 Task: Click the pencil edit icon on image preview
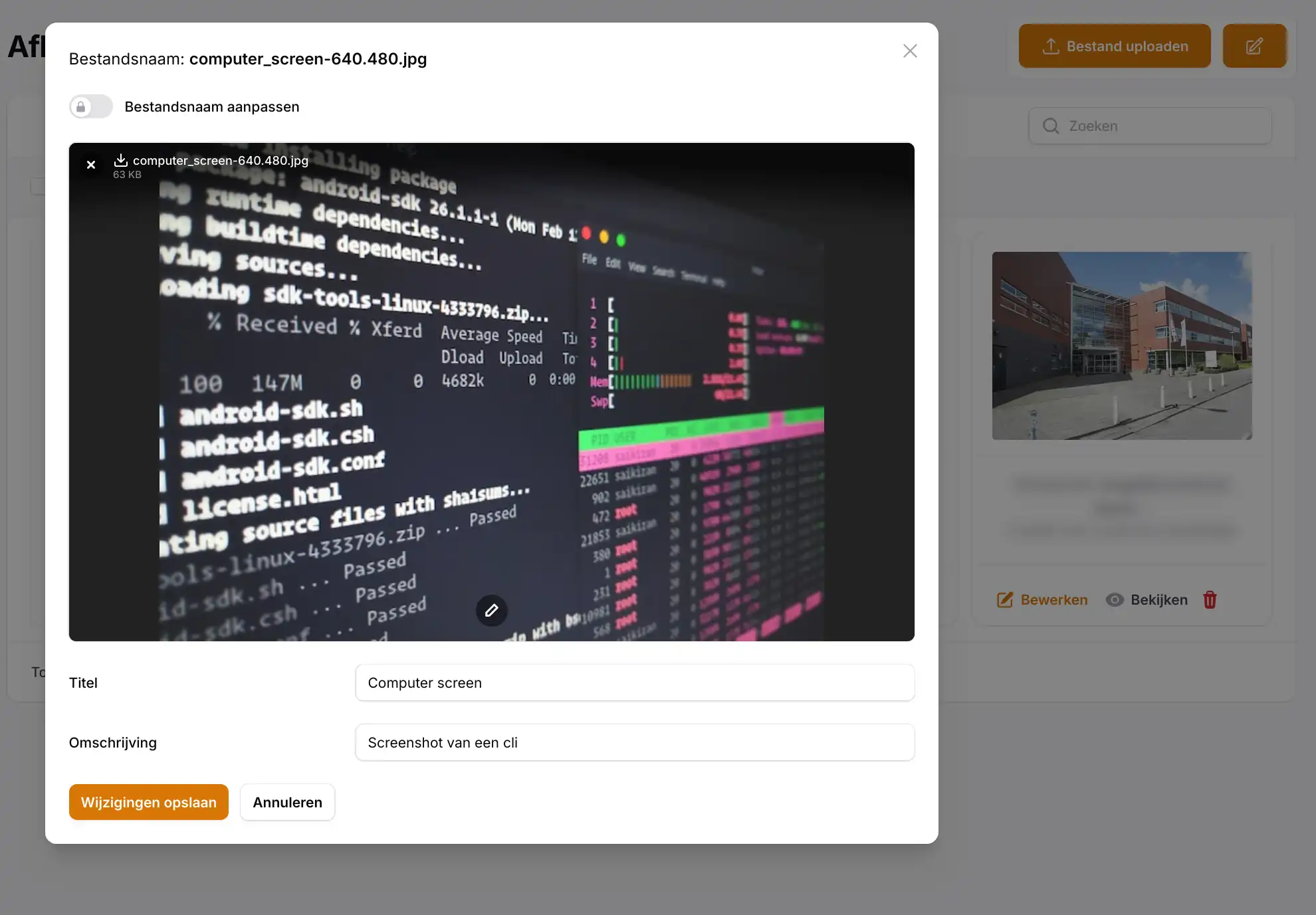(491, 610)
